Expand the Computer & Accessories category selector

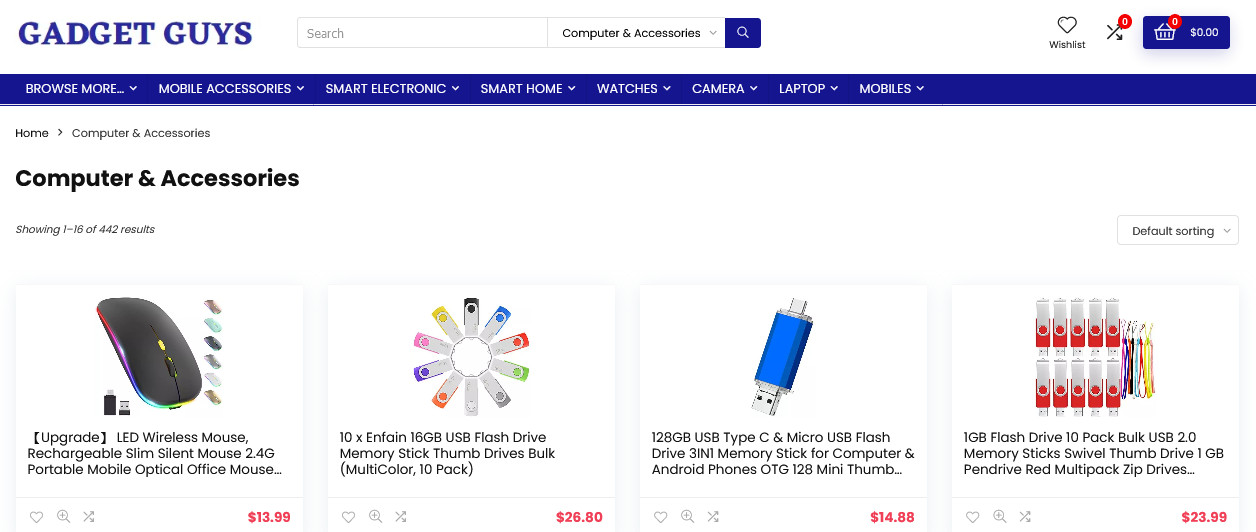click(x=636, y=33)
